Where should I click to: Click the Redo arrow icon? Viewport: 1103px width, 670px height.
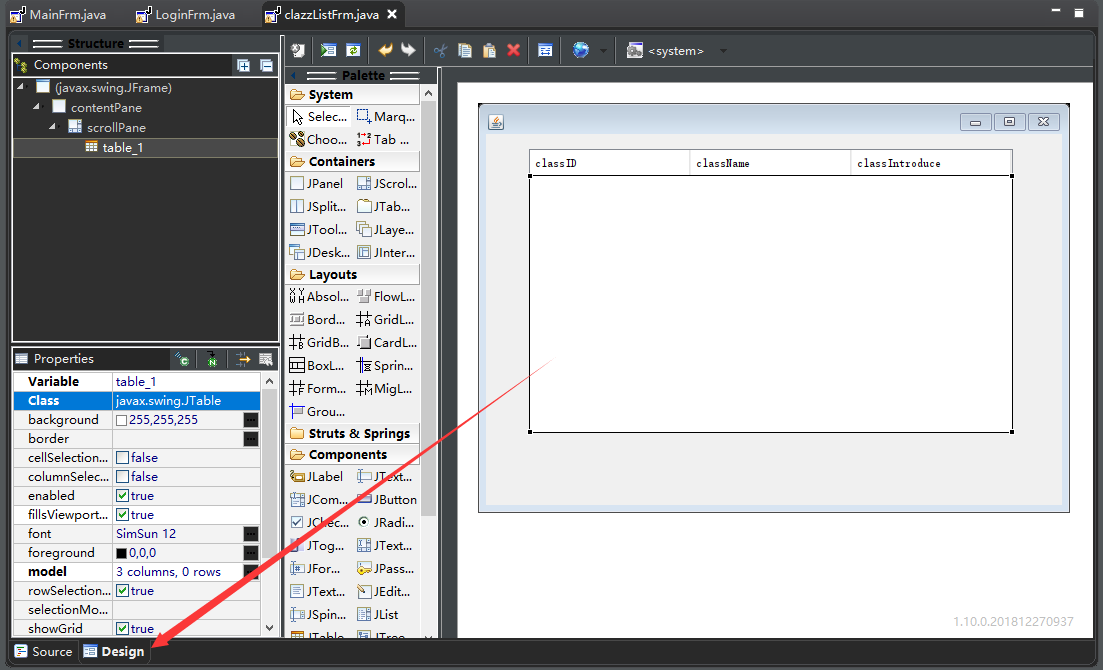pos(408,50)
